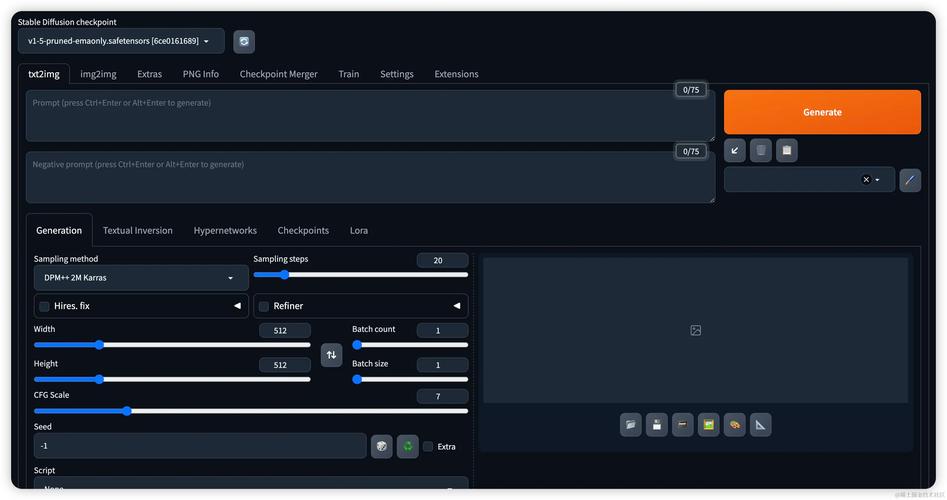
Task: Switch to the txt2img tab
Action: pyautogui.click(x=44, y=74)
